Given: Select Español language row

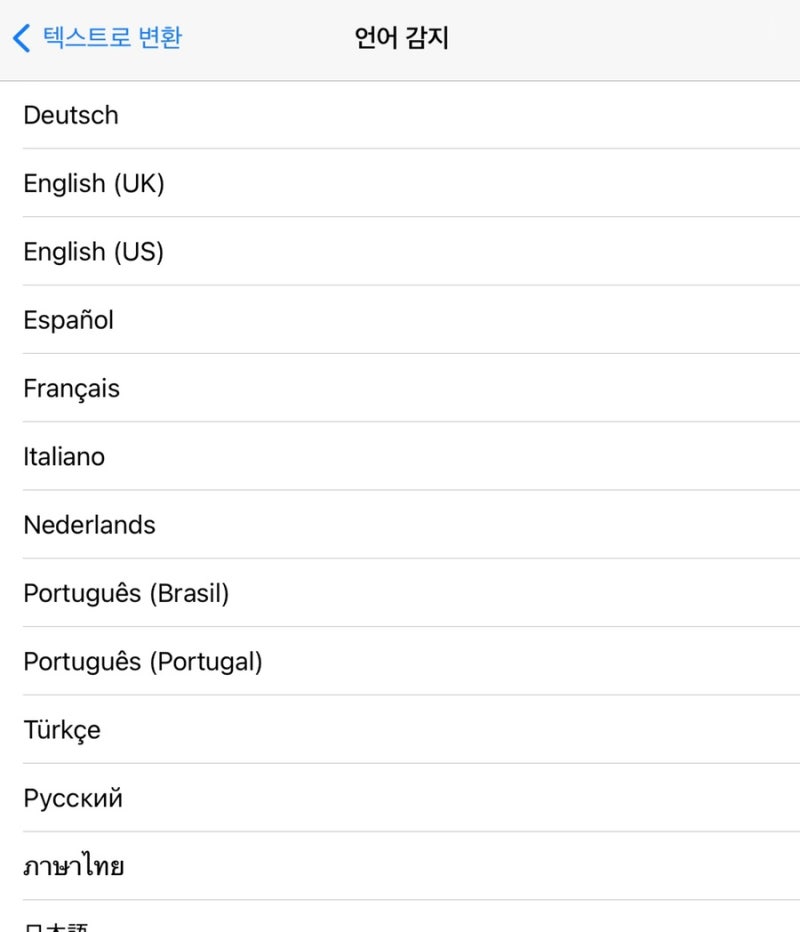Looking at the screenshot, I should pos(400,320).
